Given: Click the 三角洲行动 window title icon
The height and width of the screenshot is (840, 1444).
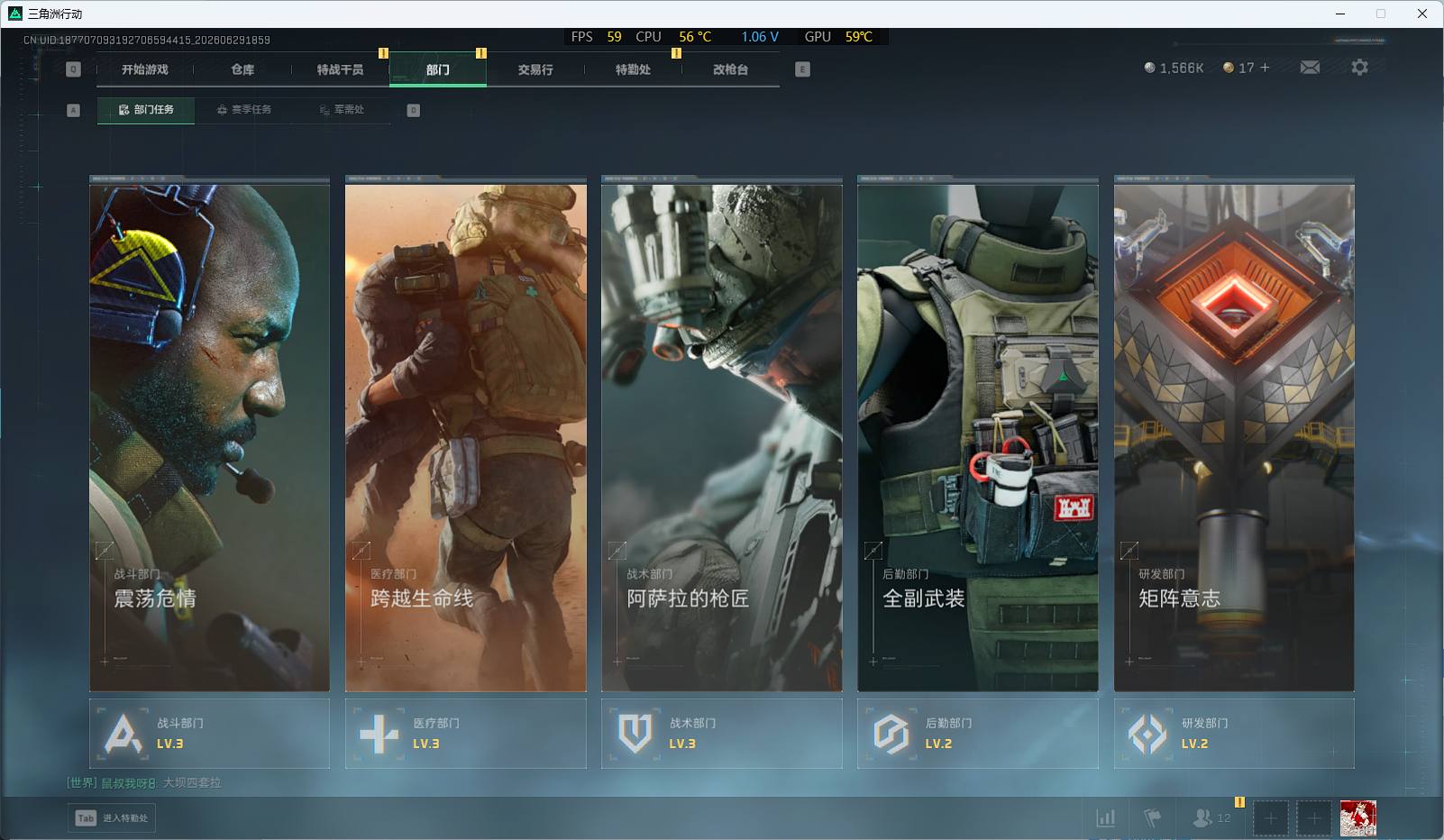Looking at the screenshot, I should (14, 14).
